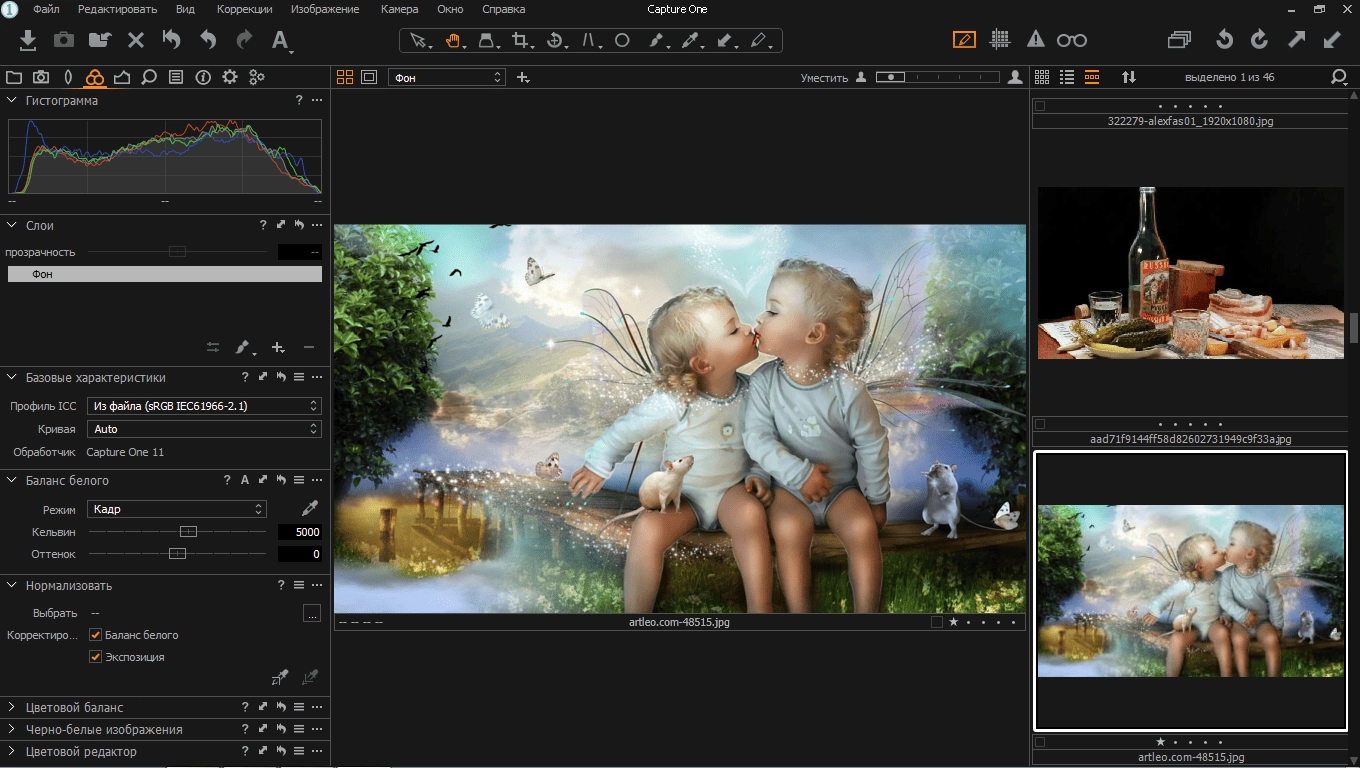Image resolution: width=1360 pixels, height=768 pixels.
Task: Select the circle Spot removal tool
Action: point(622,41)
